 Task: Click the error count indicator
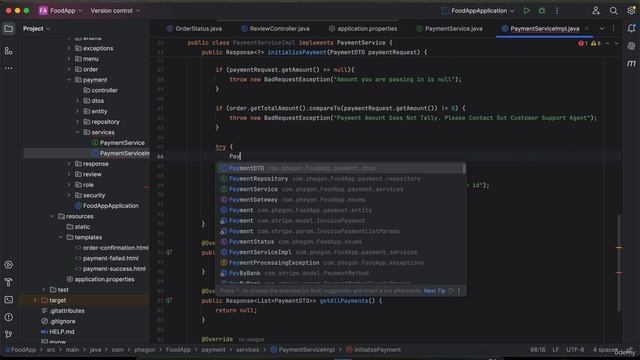[582, 43]
